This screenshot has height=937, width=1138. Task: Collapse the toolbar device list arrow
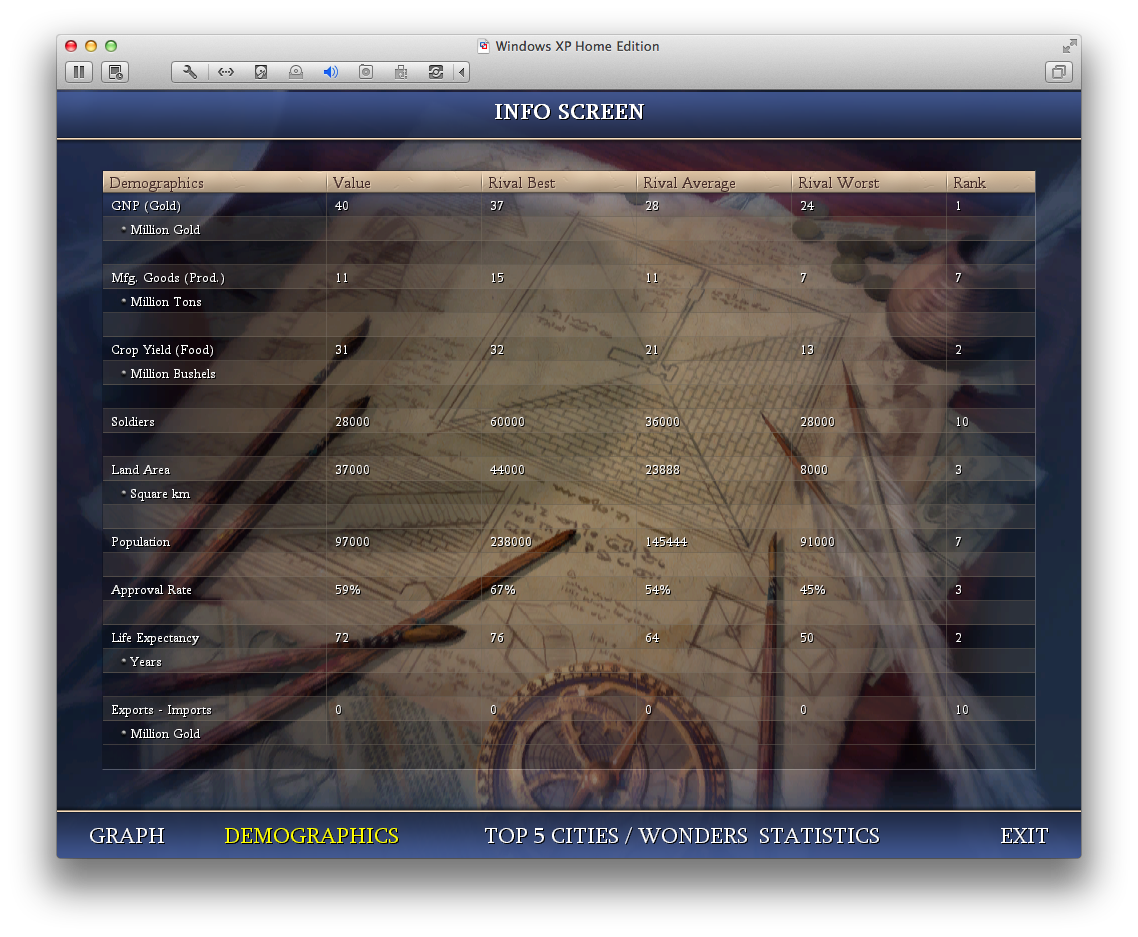click(462, 72)
